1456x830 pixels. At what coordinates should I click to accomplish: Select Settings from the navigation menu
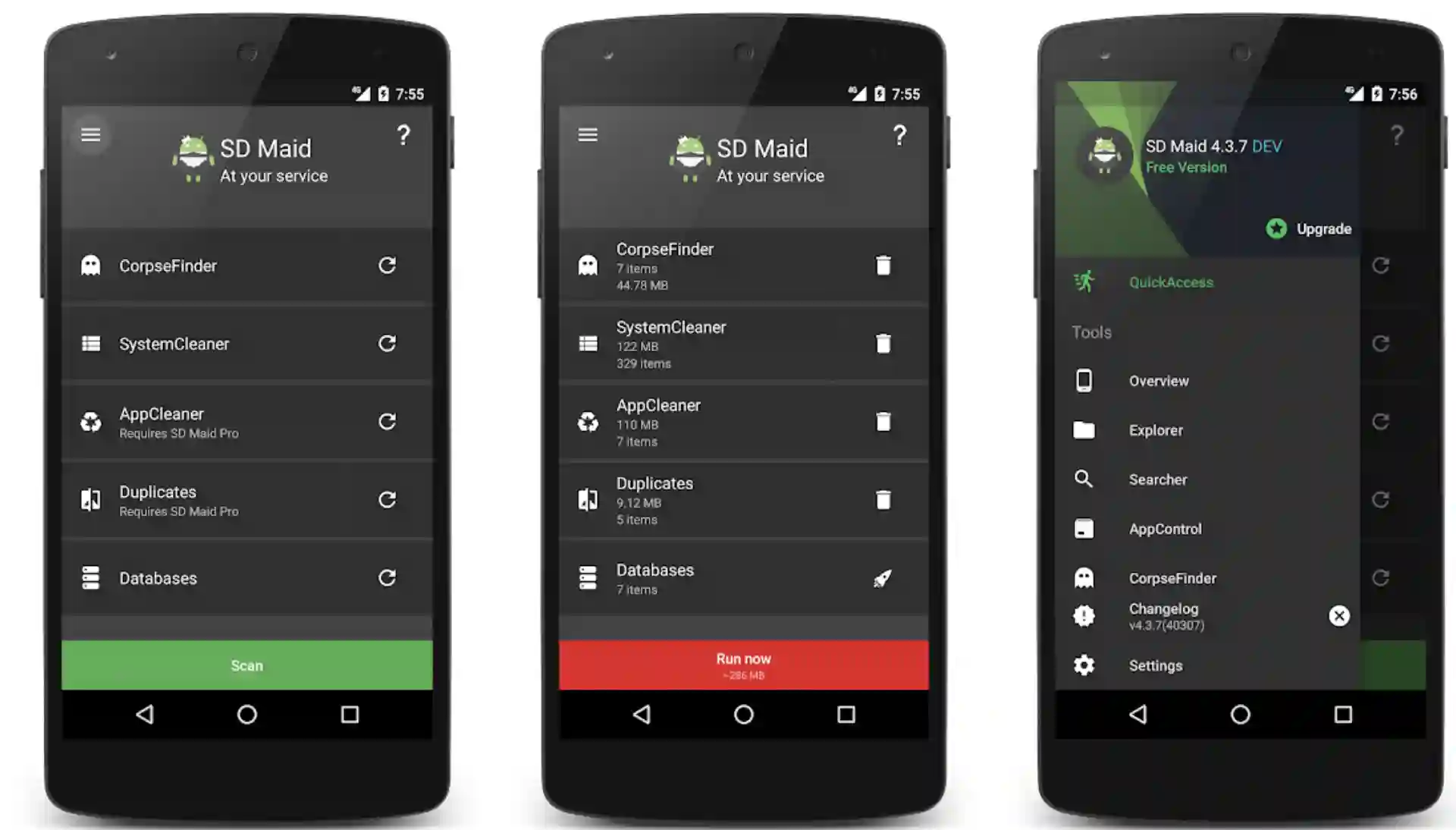coord(1155,665)
